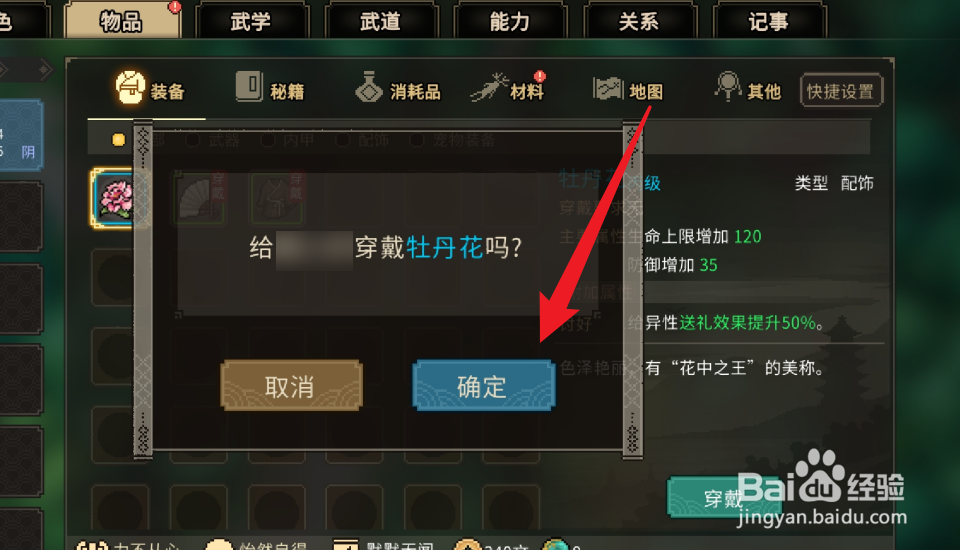Select the peony flower item slot
The width and height of the screenshot is (960, 550).
pos(114,199)
